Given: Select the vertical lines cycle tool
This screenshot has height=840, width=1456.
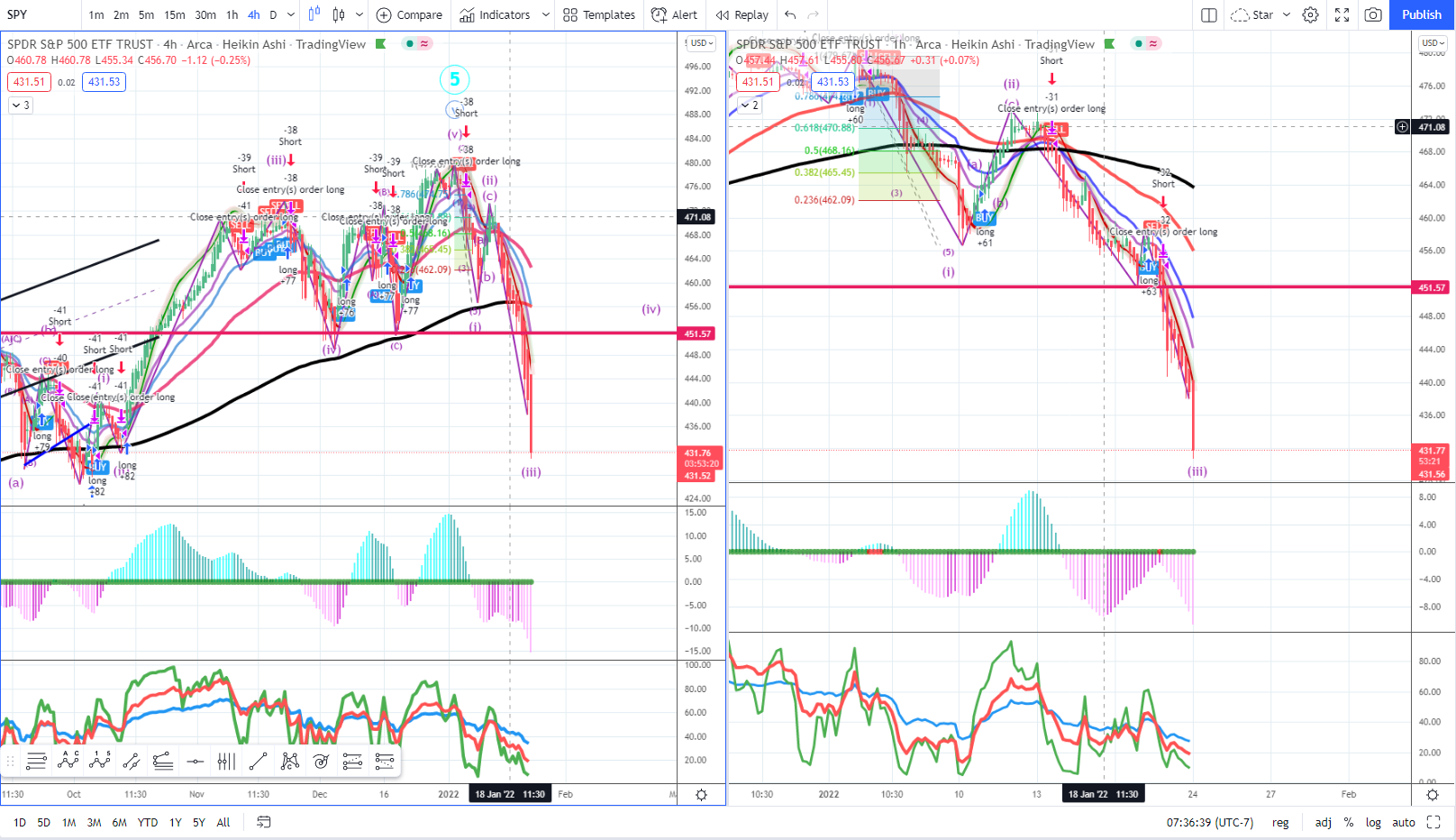Looking at the screenshot, I should click(226, 762).
